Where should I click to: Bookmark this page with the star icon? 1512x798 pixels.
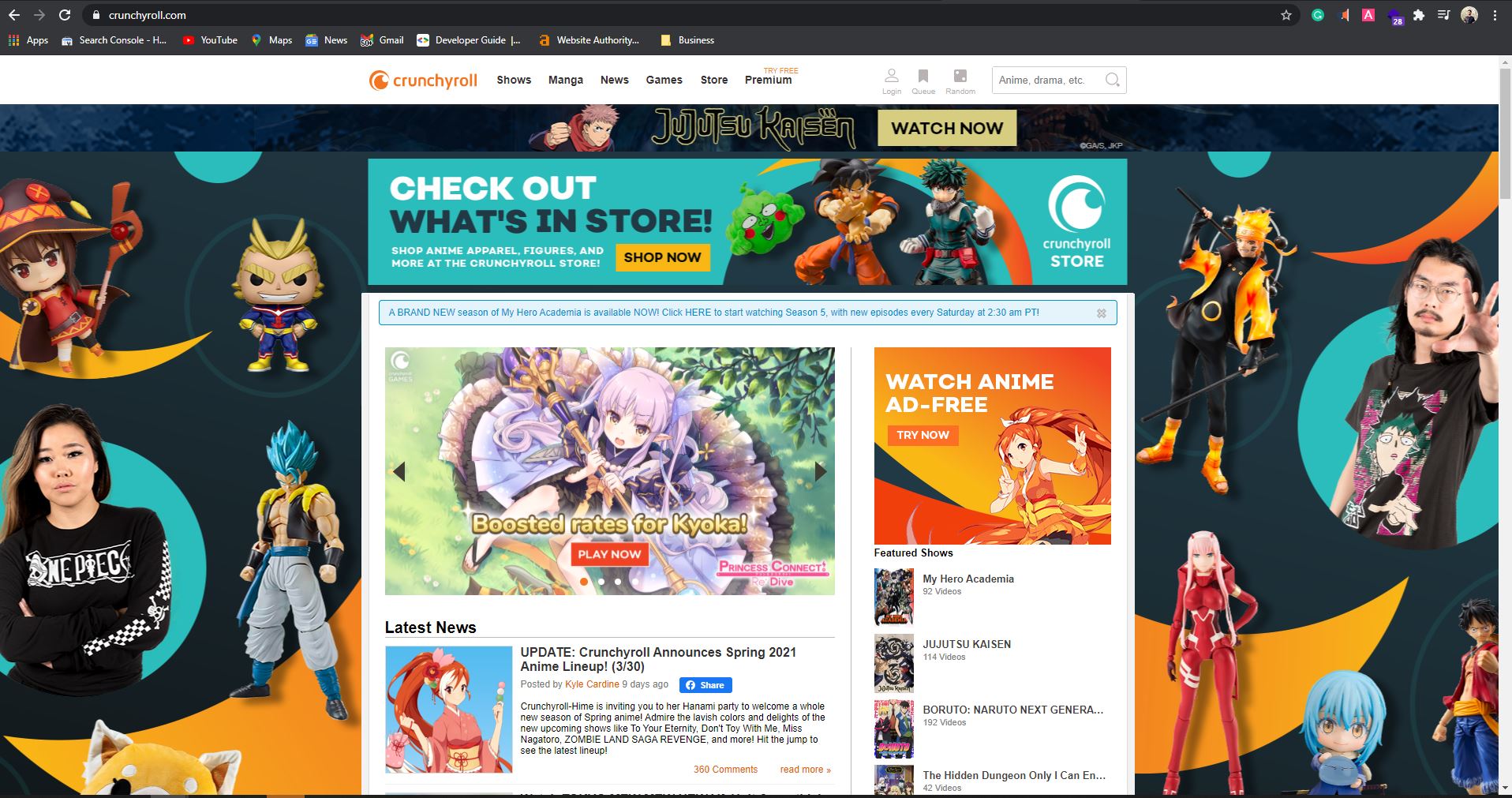click(1286, 15)
